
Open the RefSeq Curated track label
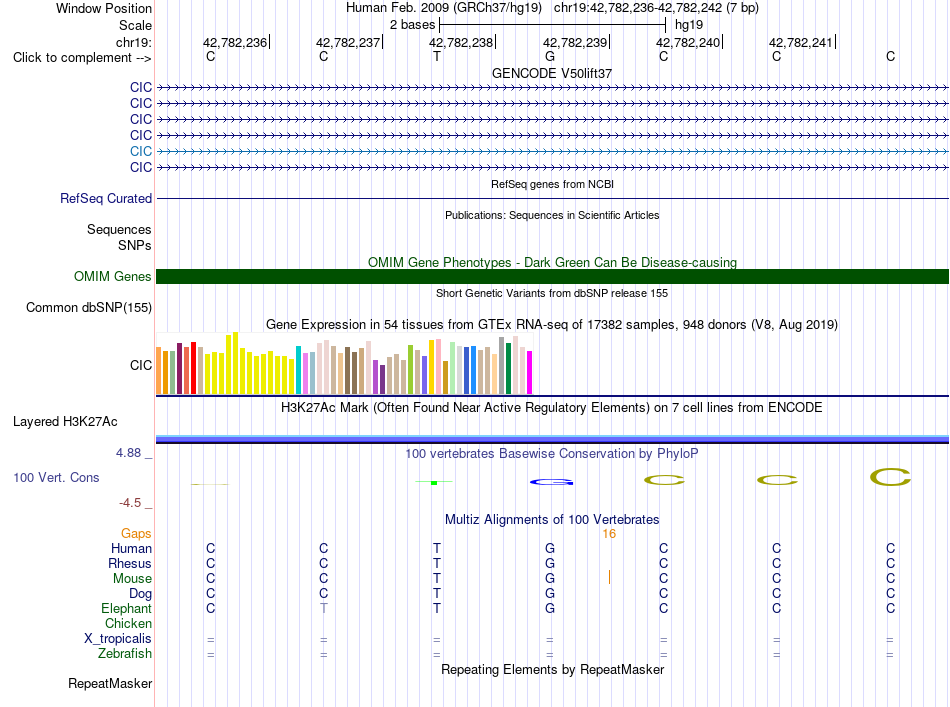(x=105, y=198)
